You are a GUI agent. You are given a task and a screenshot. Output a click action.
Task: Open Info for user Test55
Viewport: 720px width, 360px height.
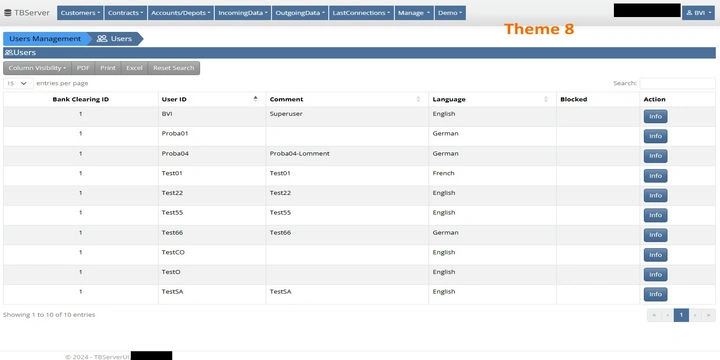pyautogui.click(x=655, y=215)
